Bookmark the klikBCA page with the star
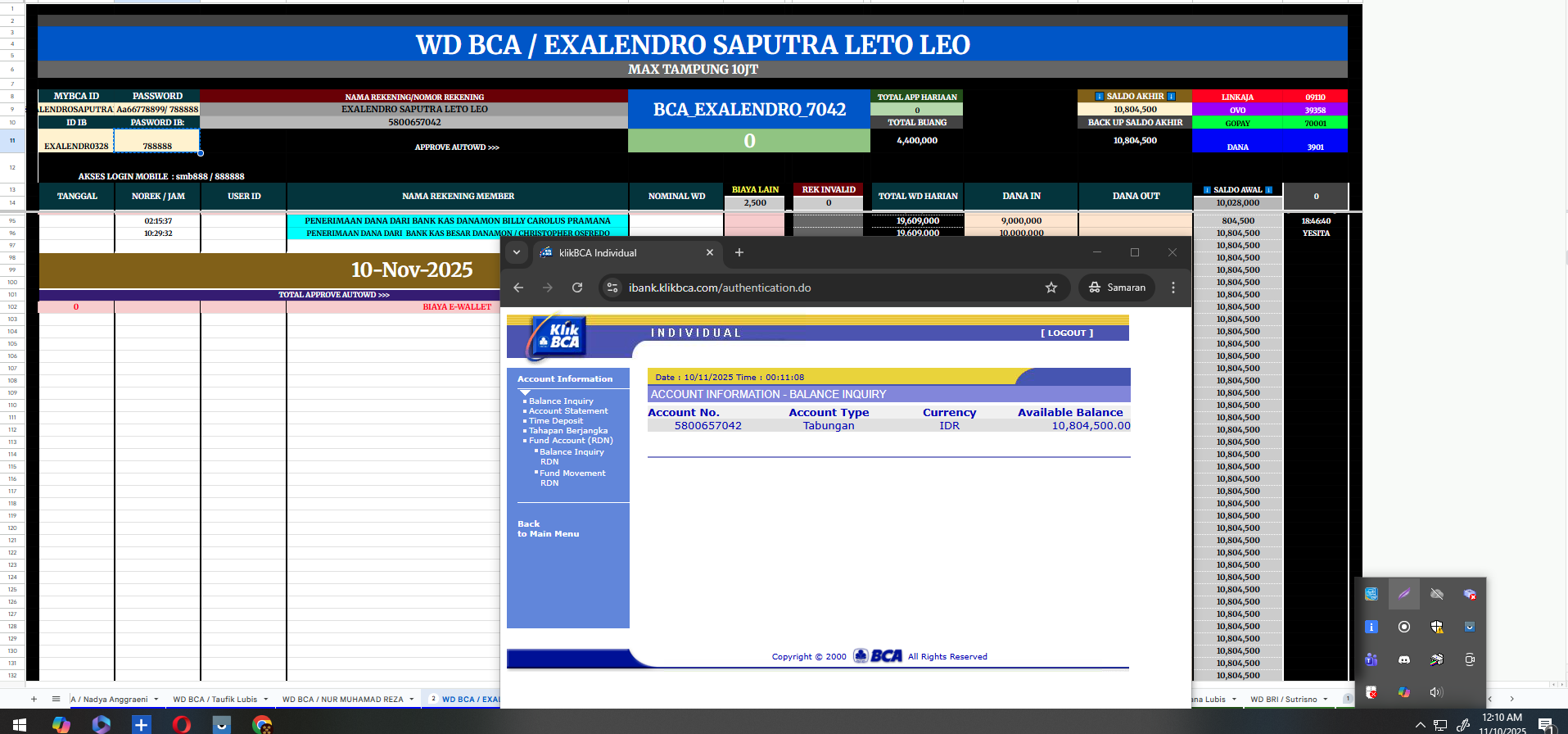 tap(1051, 288)
